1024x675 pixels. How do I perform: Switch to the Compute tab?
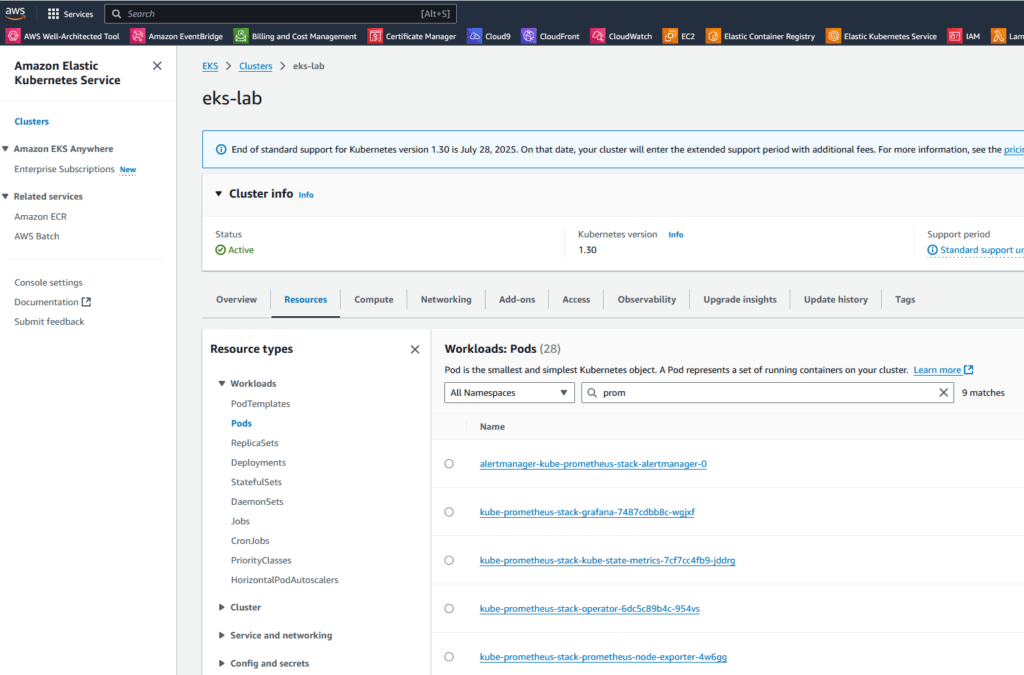[x=374, y=300]
